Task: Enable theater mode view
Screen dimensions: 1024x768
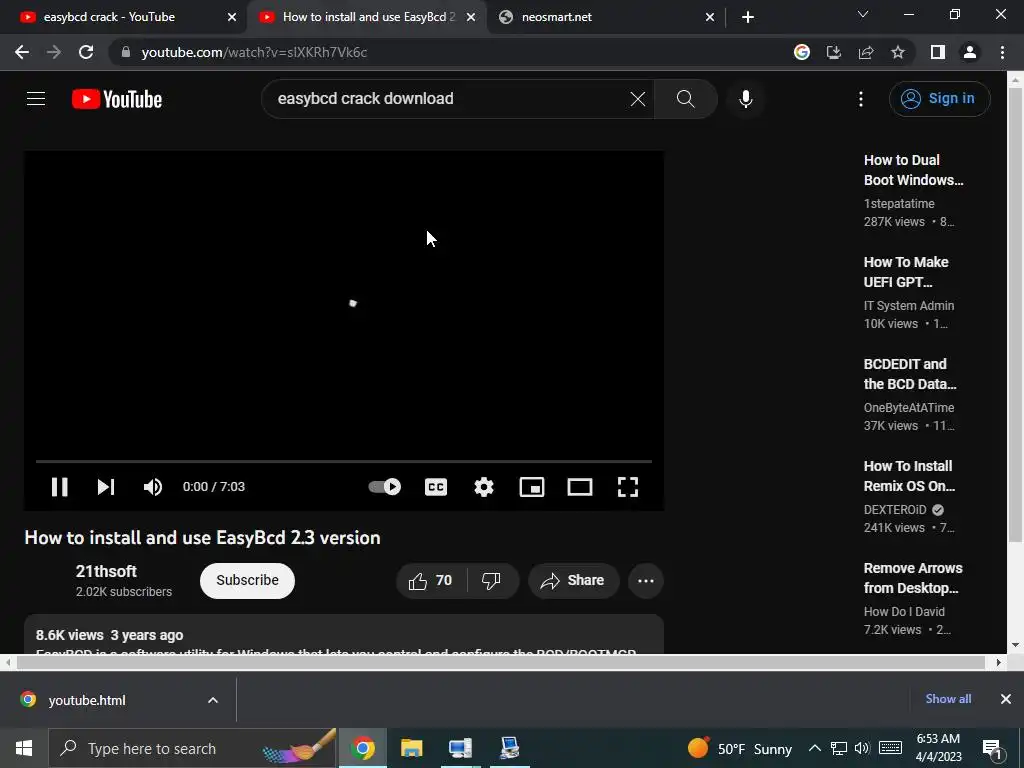Action: (x=580, y=487)
